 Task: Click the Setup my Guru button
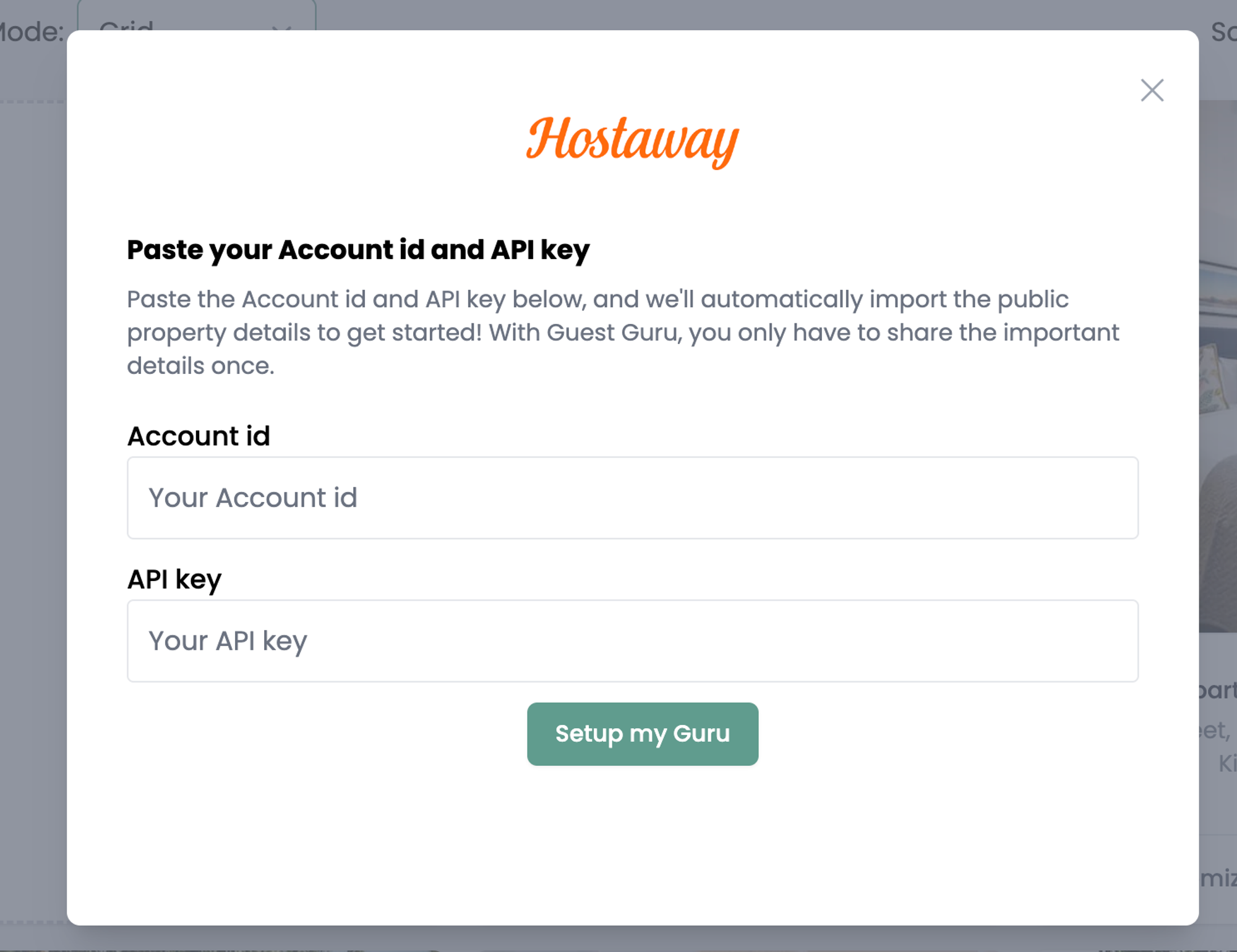[643, 734]
